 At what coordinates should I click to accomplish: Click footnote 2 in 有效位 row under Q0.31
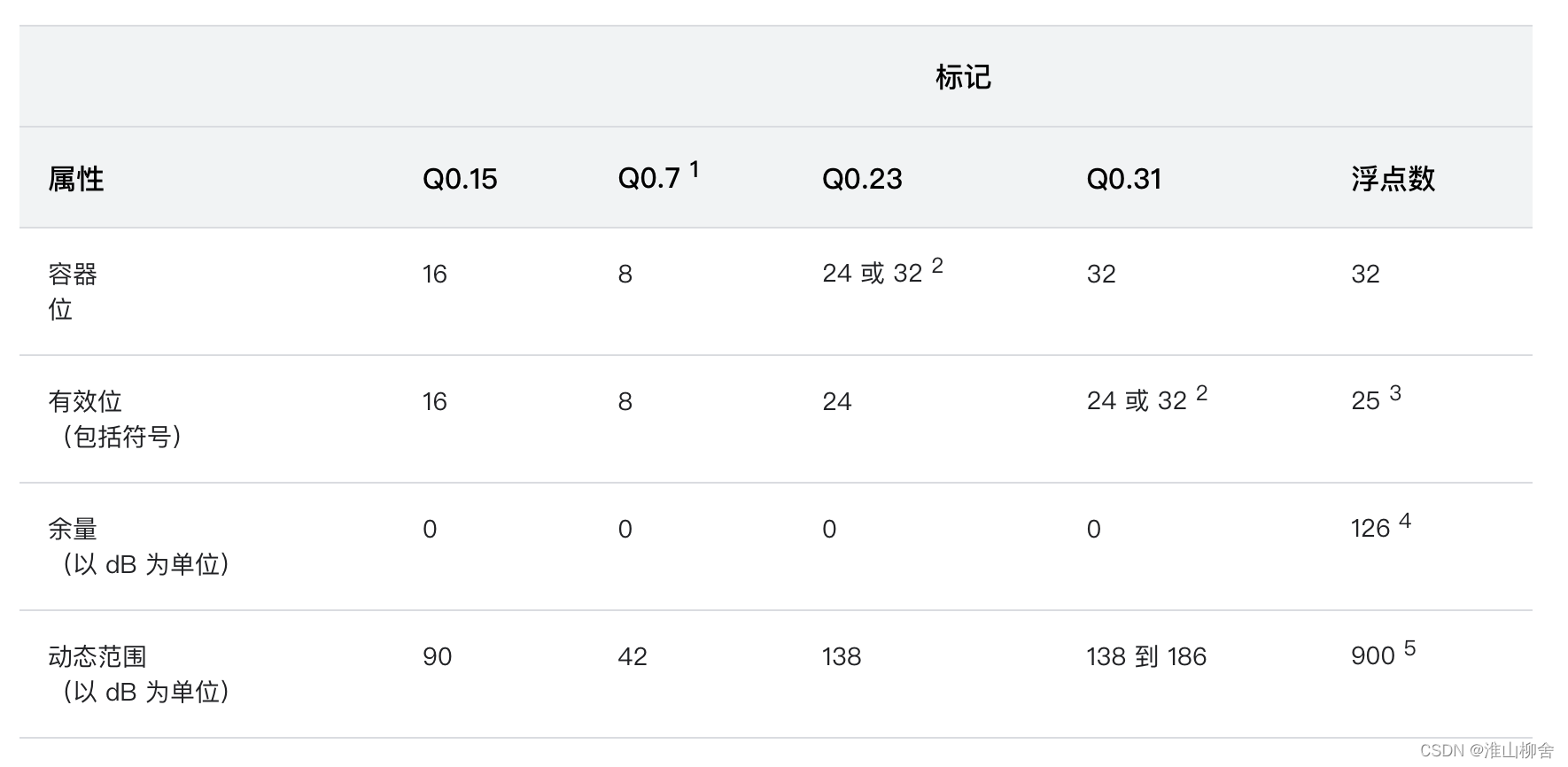pyautogui.click(x=1201, y=392)
